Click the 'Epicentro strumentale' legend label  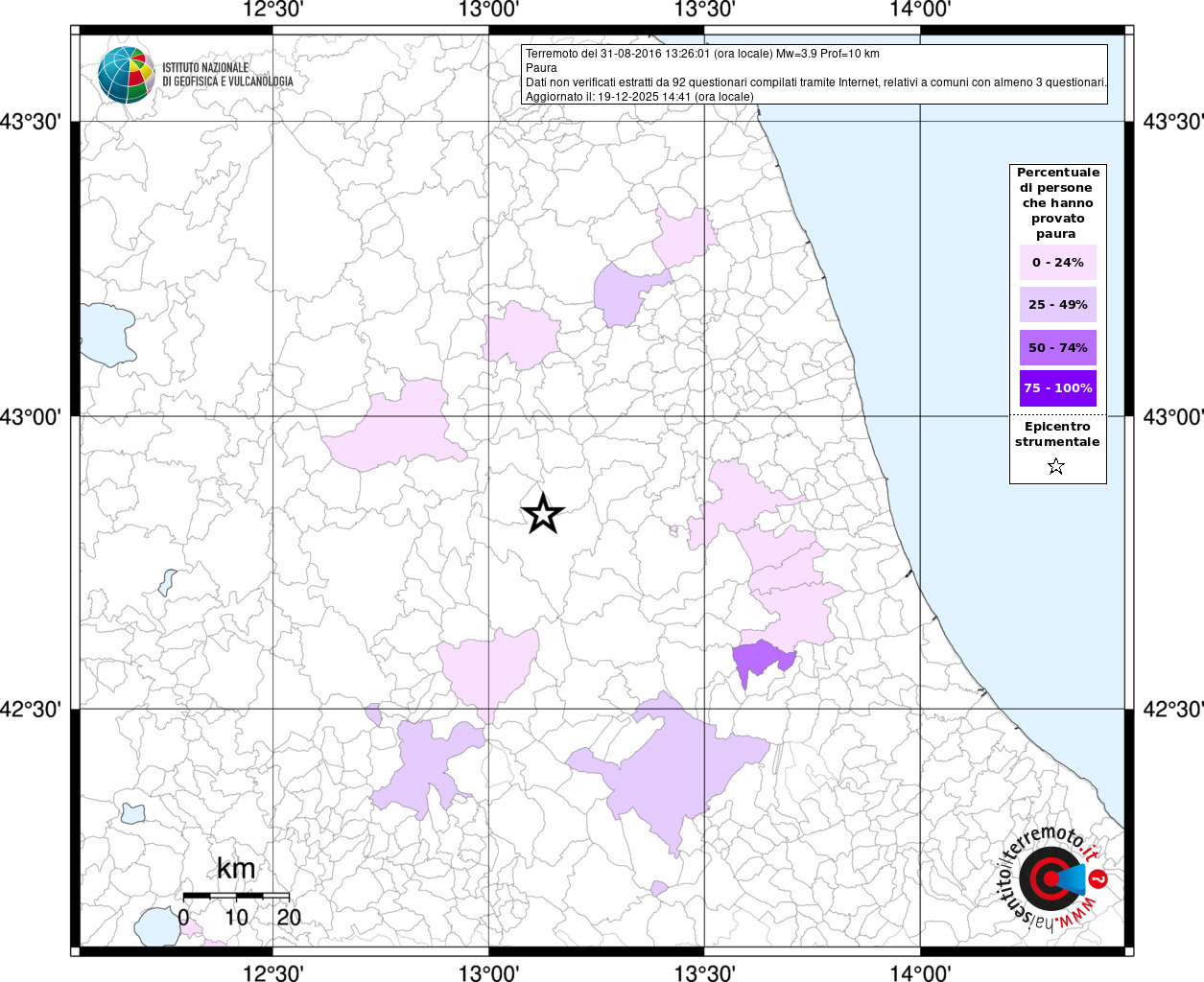tap(1057, 434)
